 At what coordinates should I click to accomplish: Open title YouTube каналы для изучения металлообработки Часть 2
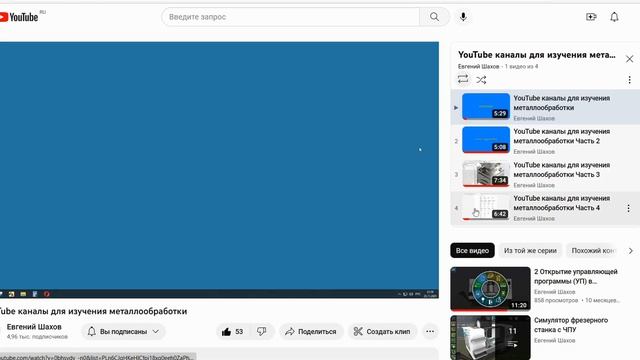click(x=562, y=136)
